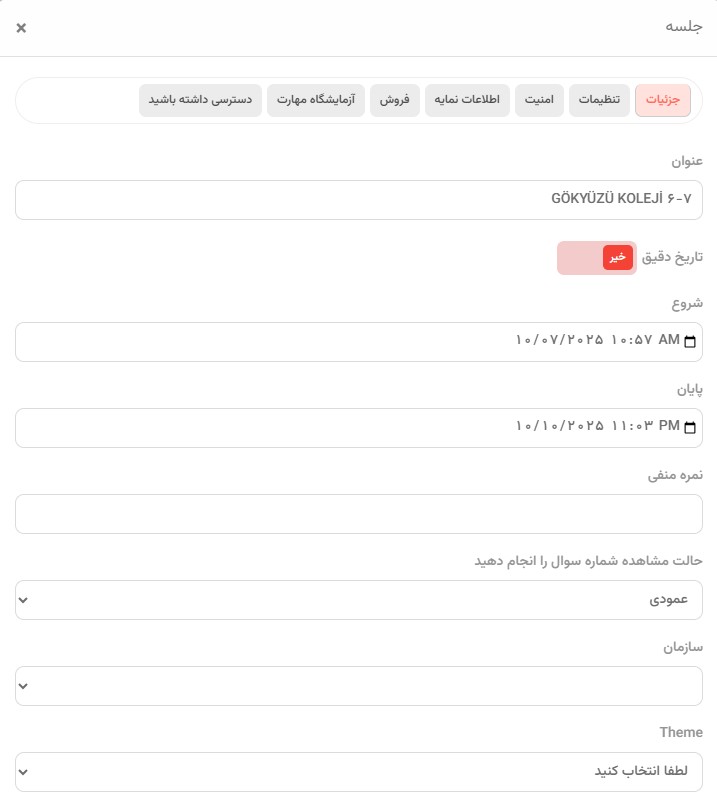
Task: Select the فروش tab
Action: pyautogui.click(x=395, y=100)
